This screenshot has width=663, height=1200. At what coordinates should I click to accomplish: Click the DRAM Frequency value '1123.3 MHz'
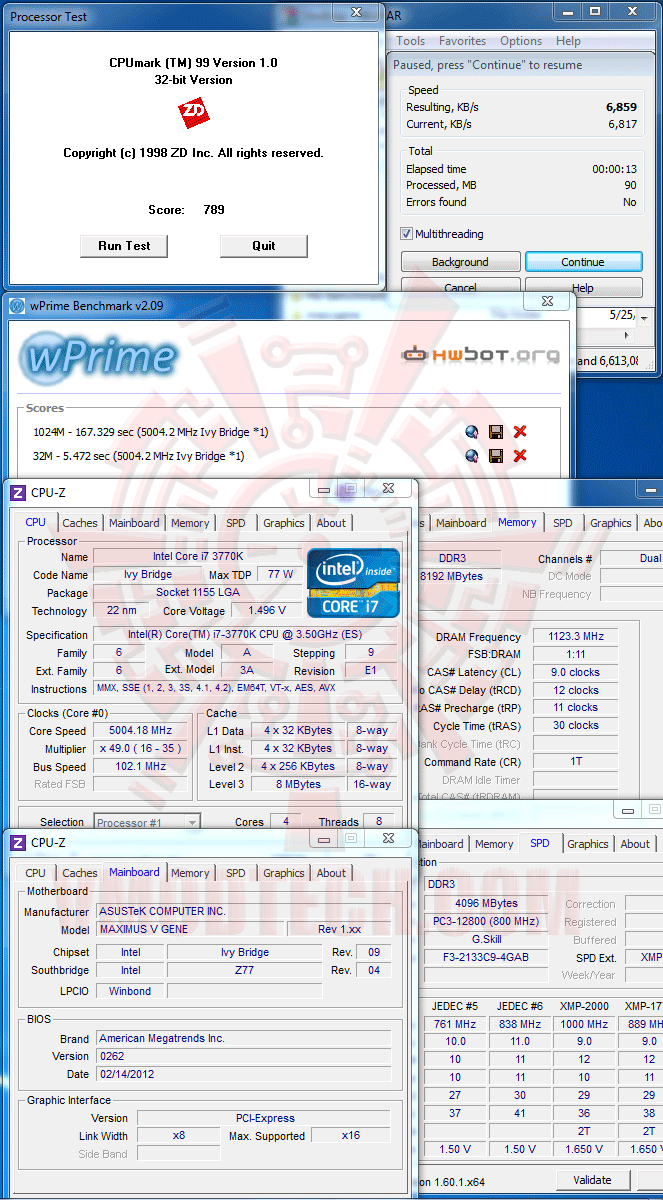pos(575,636)
